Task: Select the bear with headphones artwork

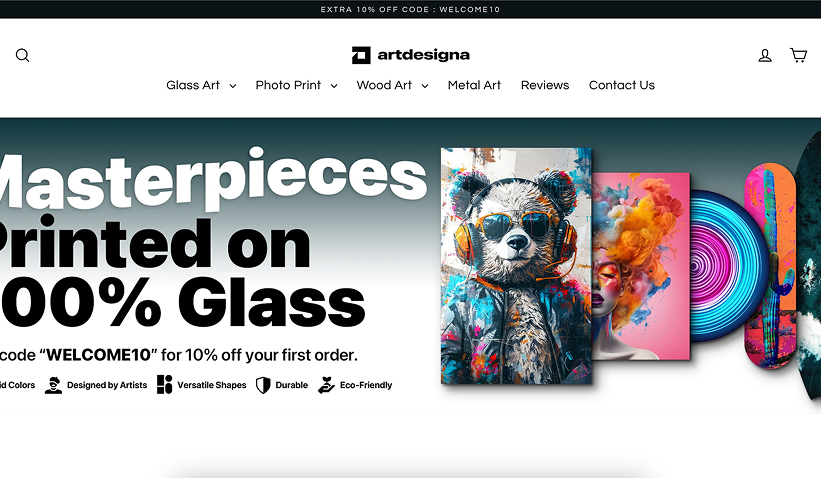Action: pyautogui.click(x=516, y=266)
